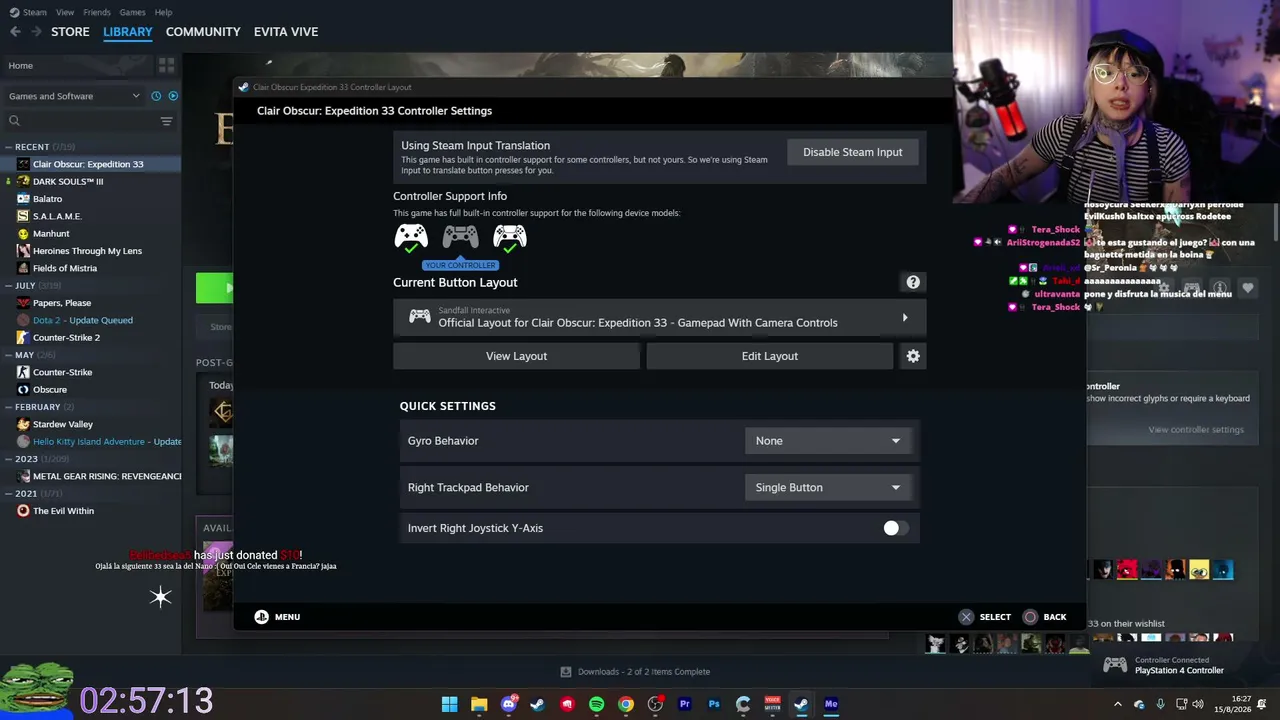Open Spotify from the taskbar

coord(597,704)
